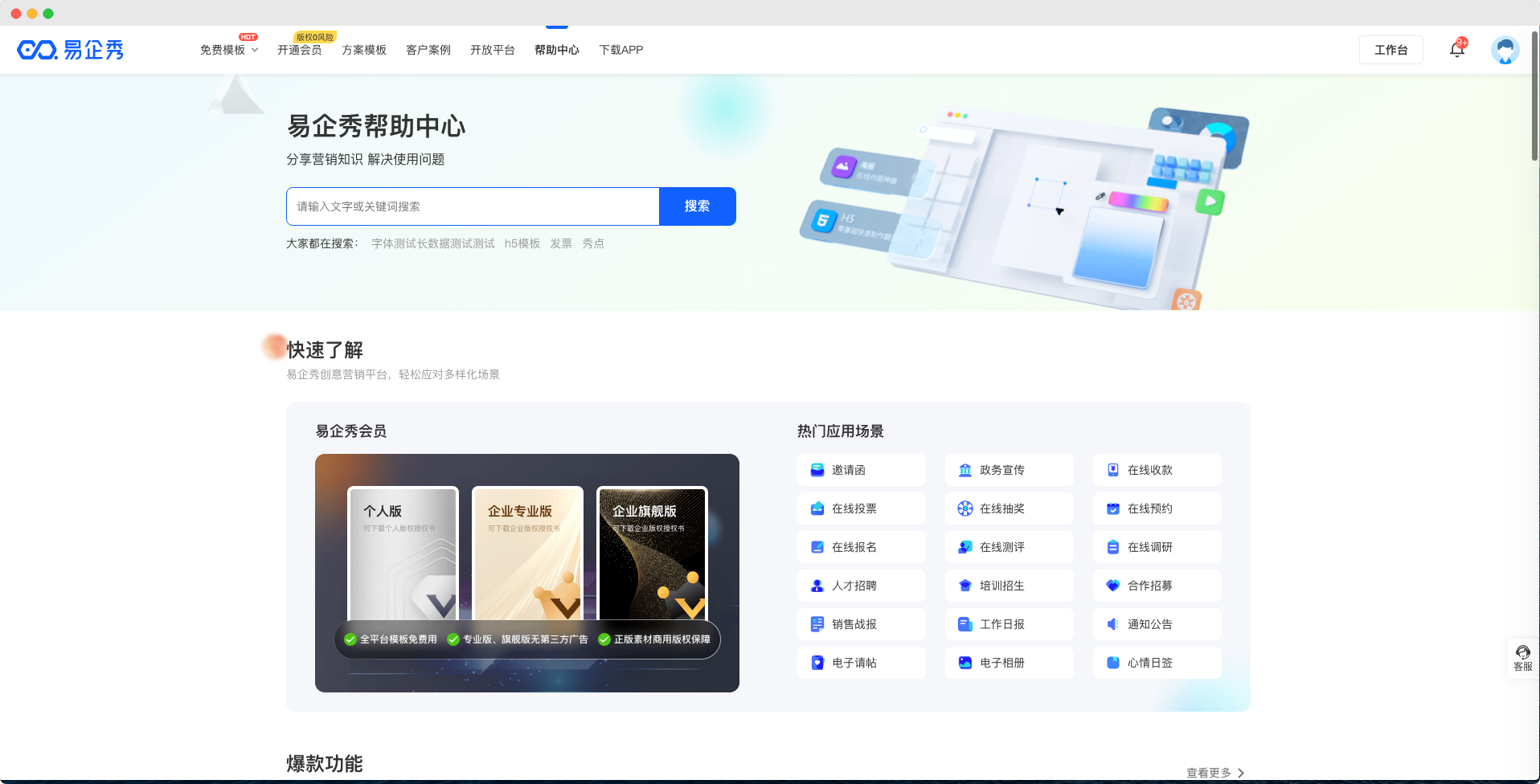Click the 爆款功能 section heading

pyautogui.click(x=325, y=764)
